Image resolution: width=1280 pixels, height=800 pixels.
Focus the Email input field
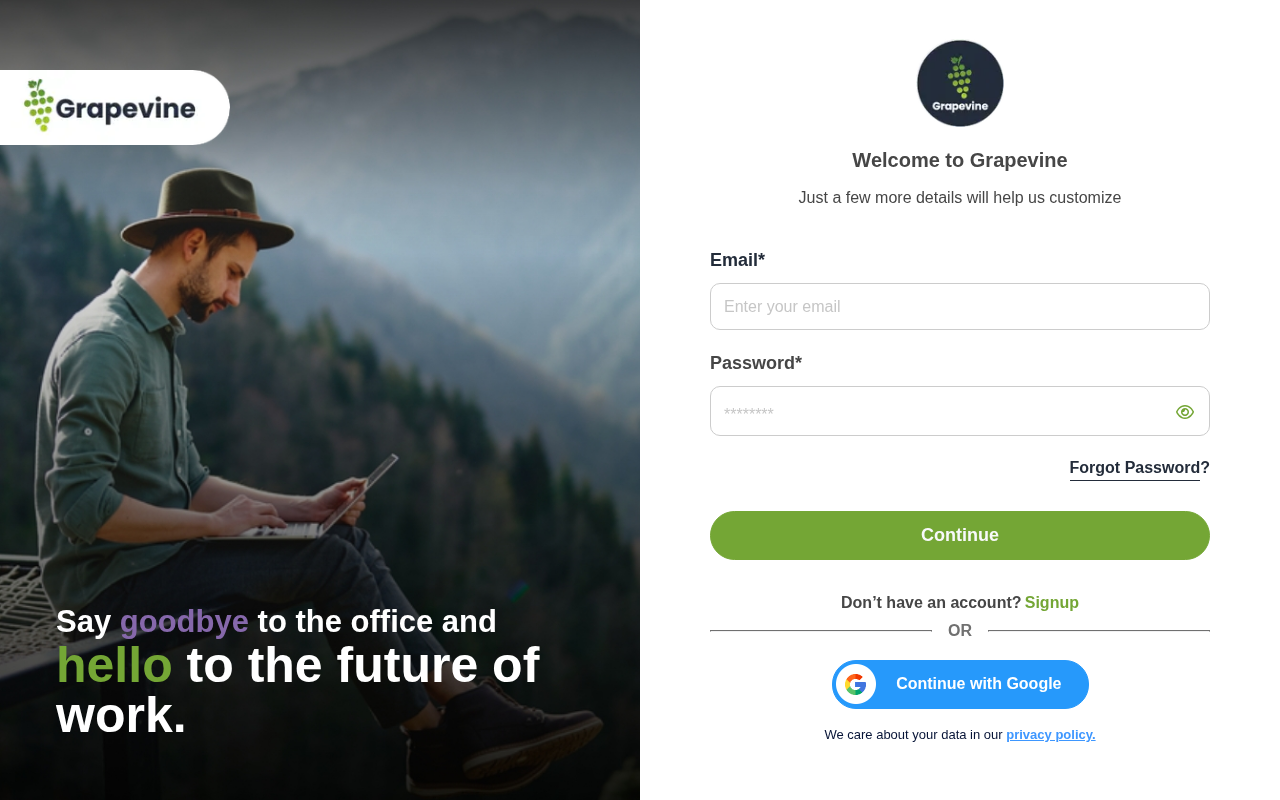click(960, 306)
